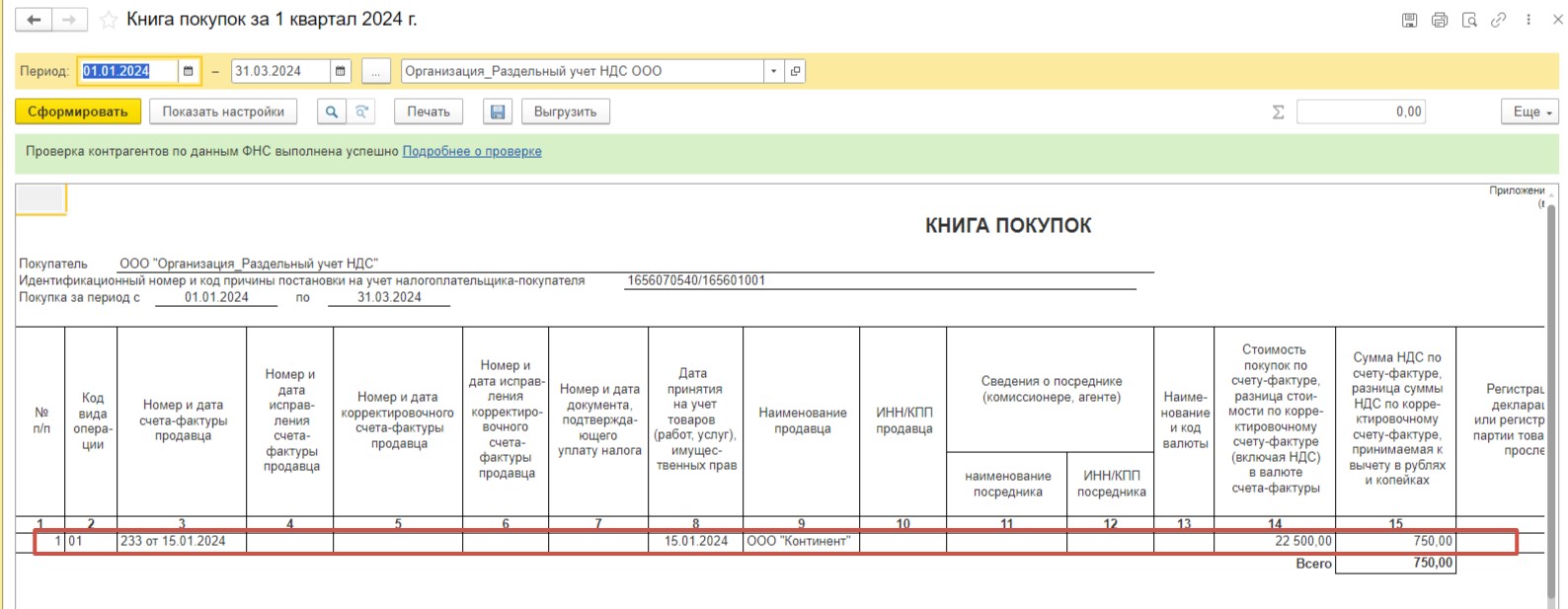Open Подробнее о проверке link
This screenshot has height=609, width=1568.
[472, 151]
